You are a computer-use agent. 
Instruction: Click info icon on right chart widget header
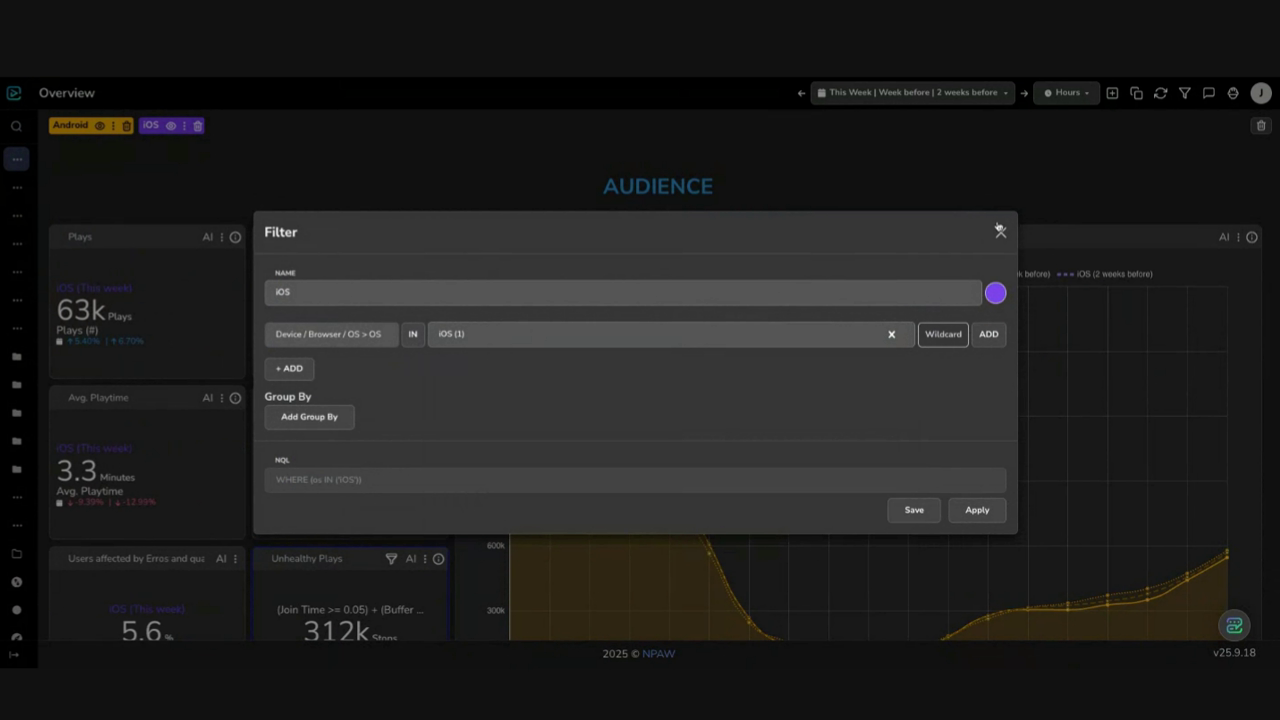(x=1252, y=237)
